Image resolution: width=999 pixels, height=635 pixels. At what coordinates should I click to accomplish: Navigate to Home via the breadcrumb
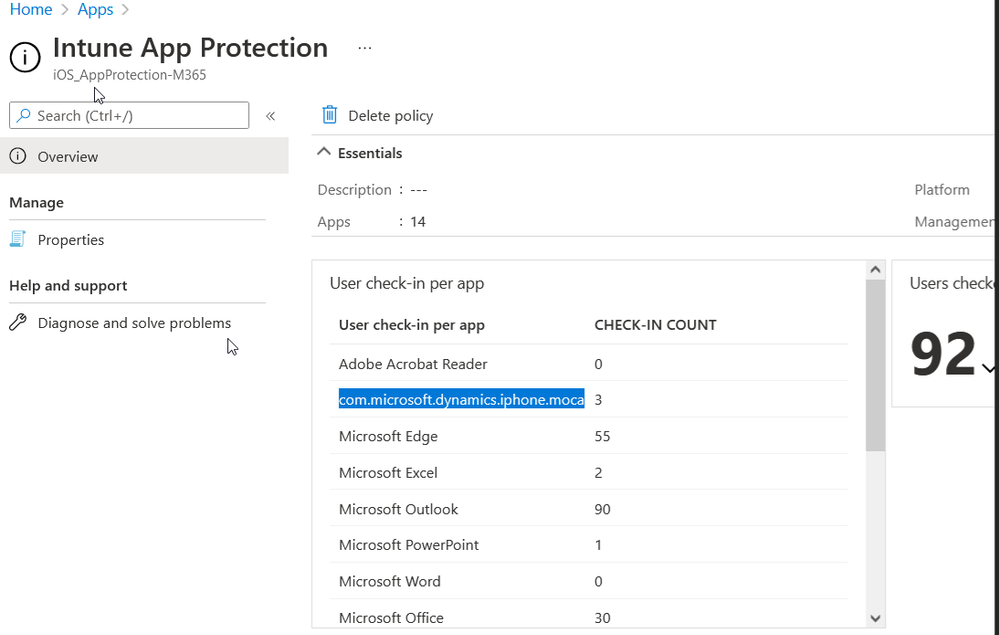pos(30,9)
